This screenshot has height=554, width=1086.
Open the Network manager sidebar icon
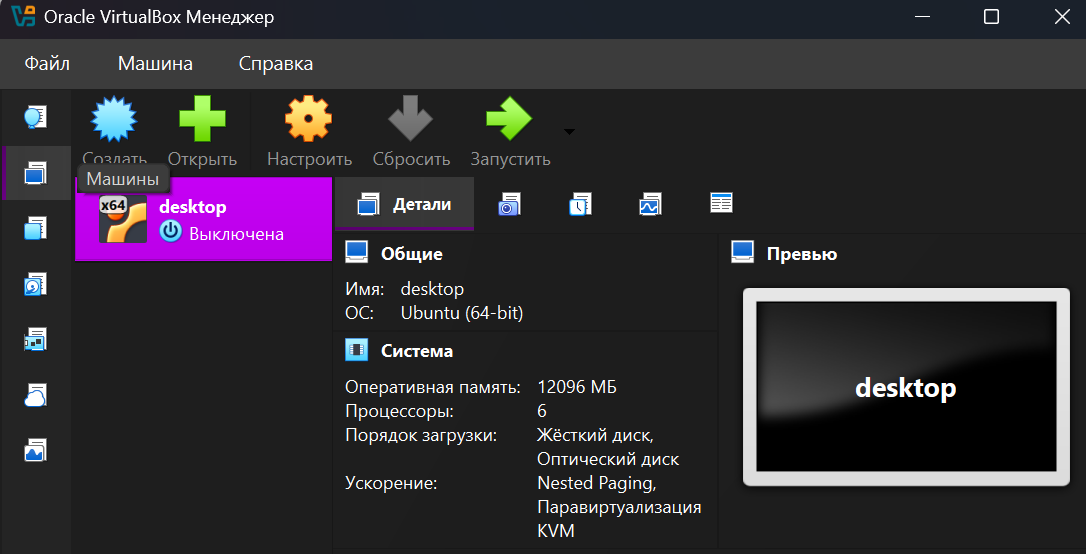35,340
